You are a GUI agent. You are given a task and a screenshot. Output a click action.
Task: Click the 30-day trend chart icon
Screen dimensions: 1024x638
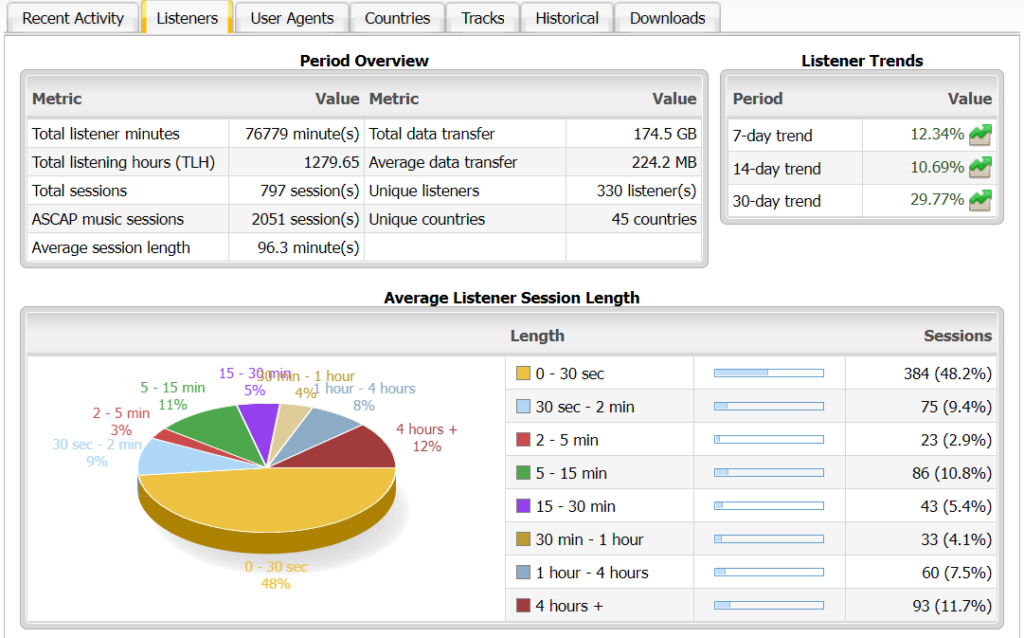click(980, 200)
